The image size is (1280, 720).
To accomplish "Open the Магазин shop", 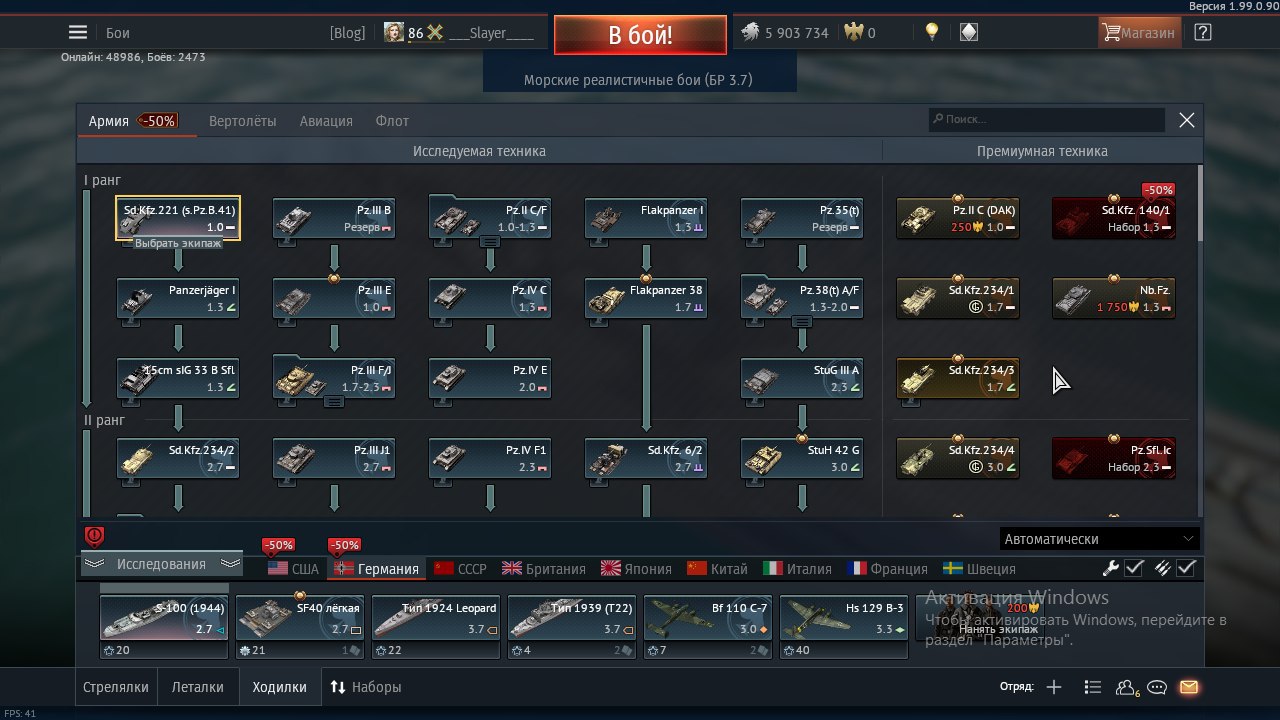I will coord(1139,32).
